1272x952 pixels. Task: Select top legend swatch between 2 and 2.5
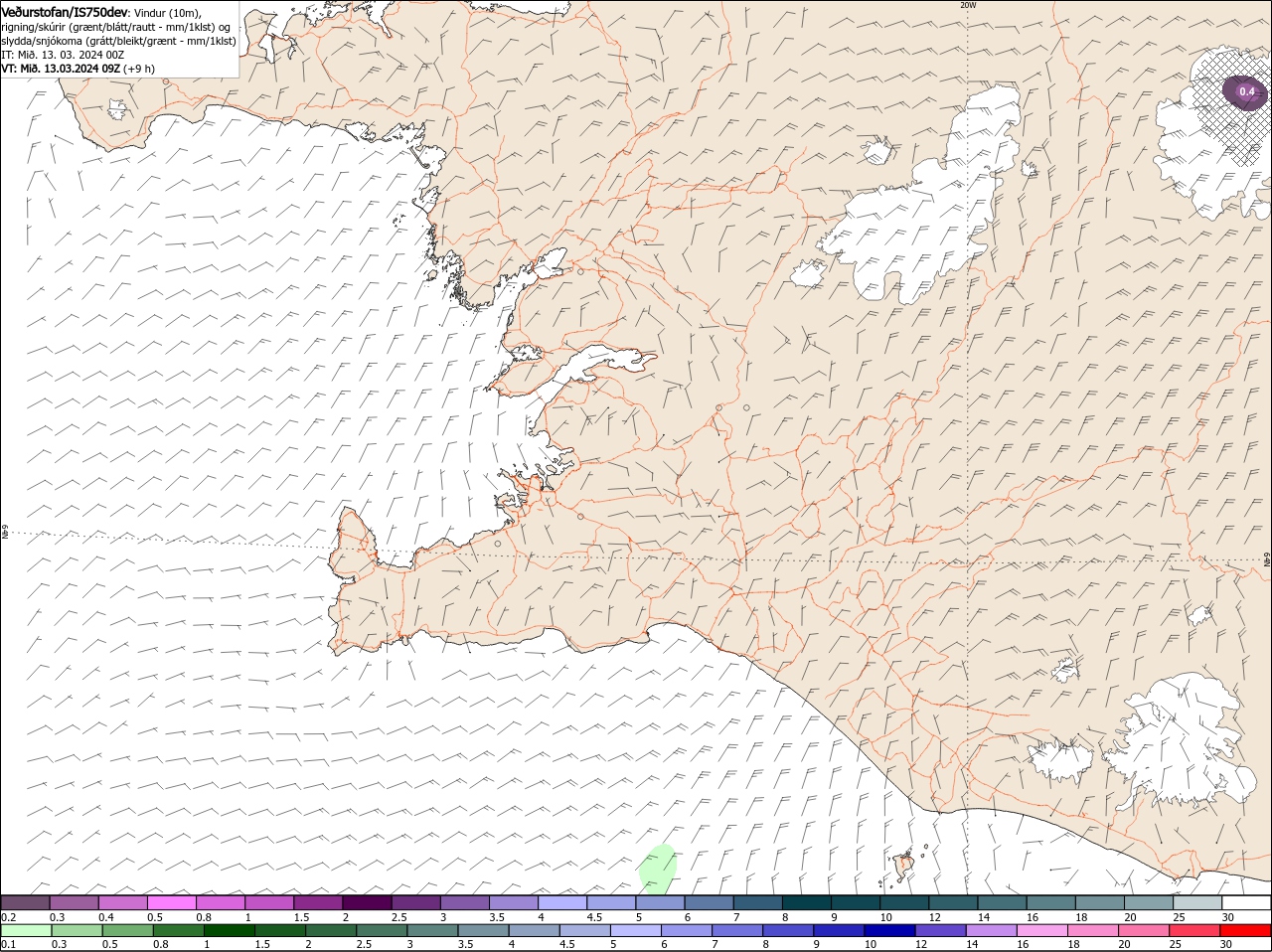click(x=367, y=902)
